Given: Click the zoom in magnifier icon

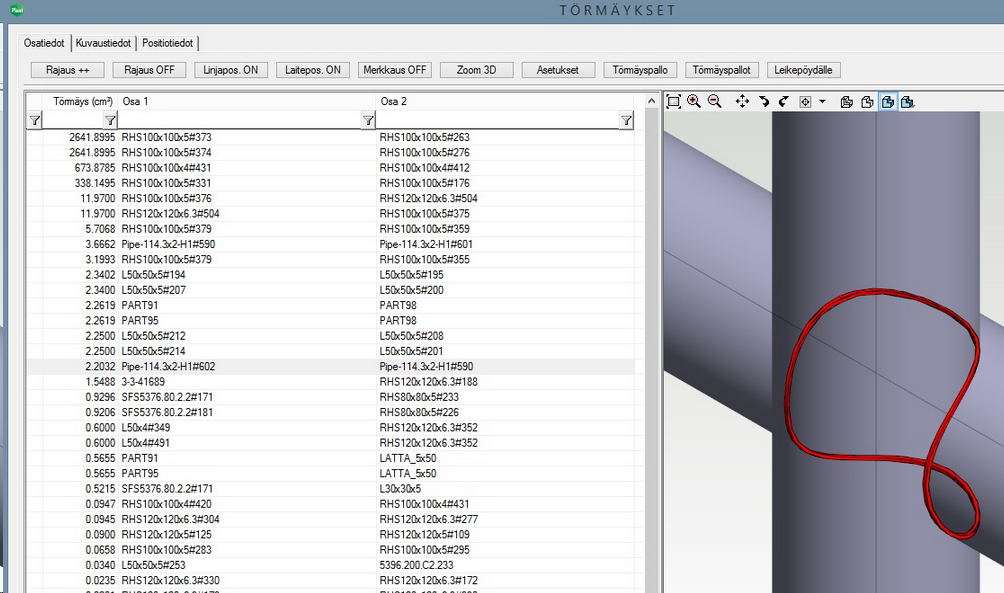Looking at the screenshot, I should (x=694, y=101).
